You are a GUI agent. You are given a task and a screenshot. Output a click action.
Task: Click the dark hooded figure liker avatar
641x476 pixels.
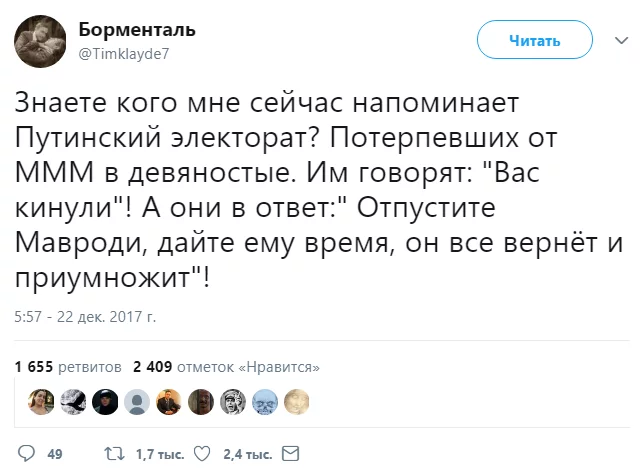click(x=104, y=402)
